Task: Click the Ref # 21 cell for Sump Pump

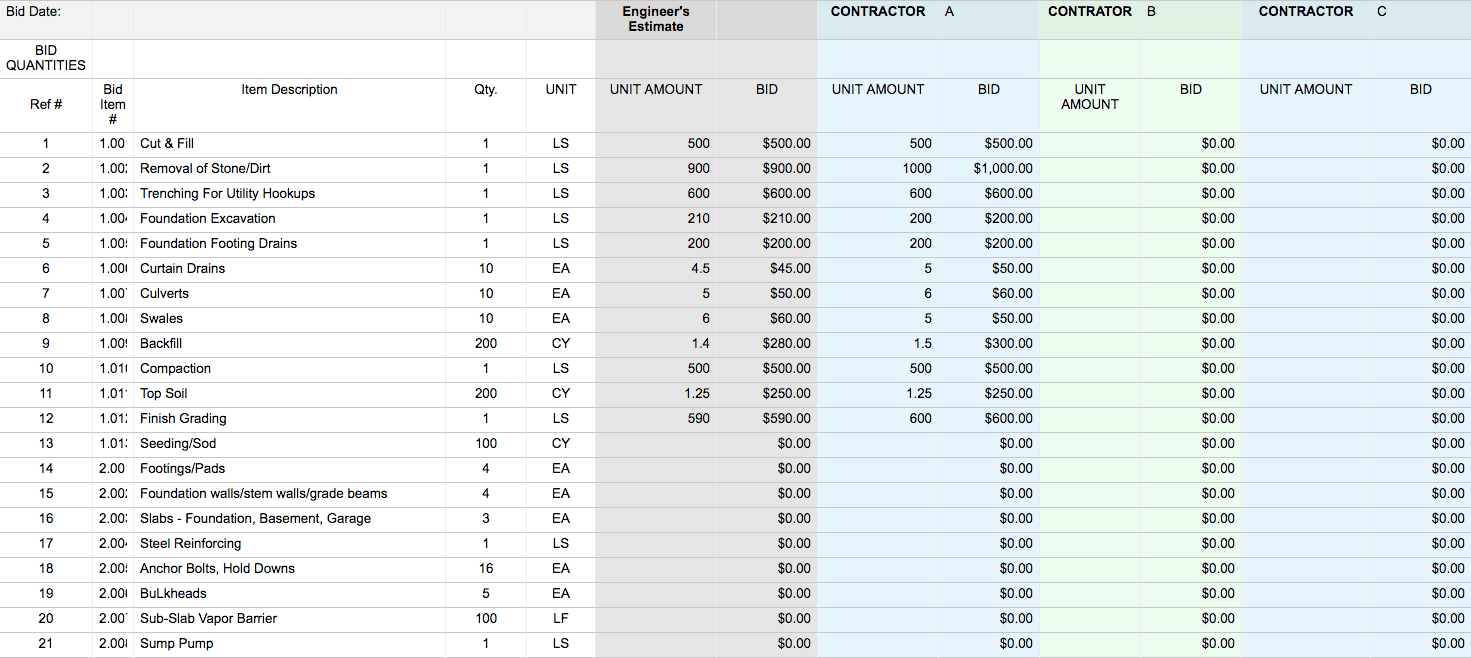Action: pos(46,644)
